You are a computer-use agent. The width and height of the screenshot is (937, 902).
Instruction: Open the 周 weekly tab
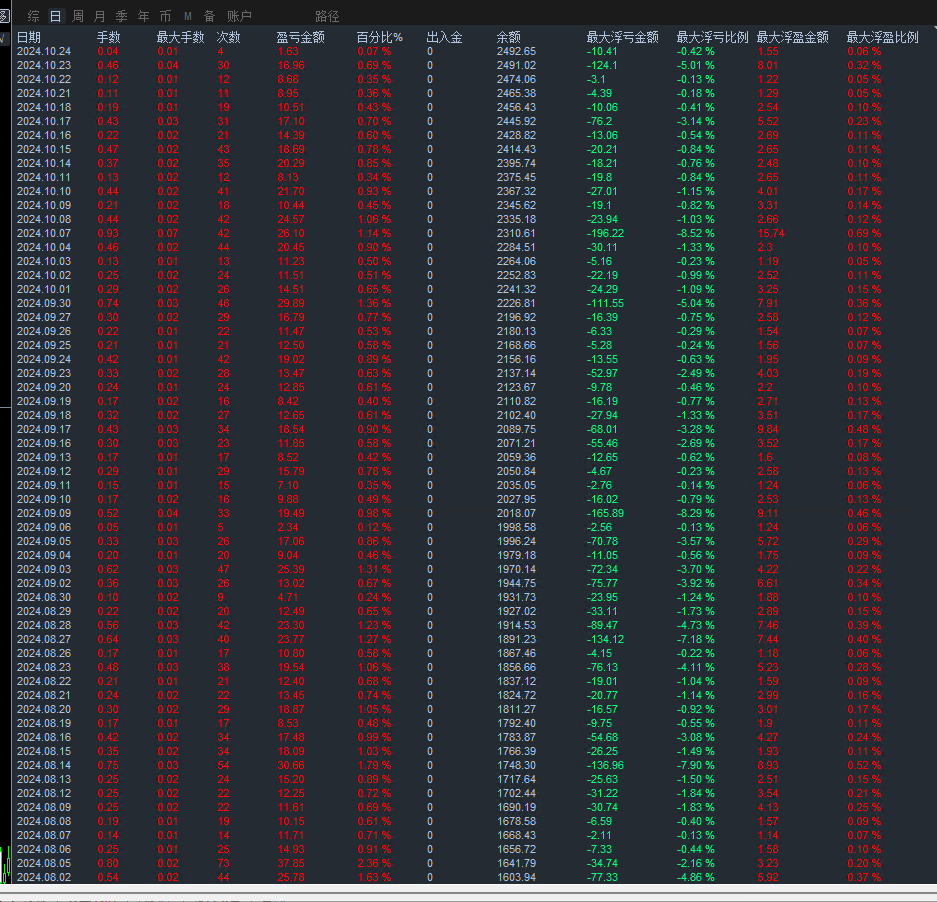(77, 16)
